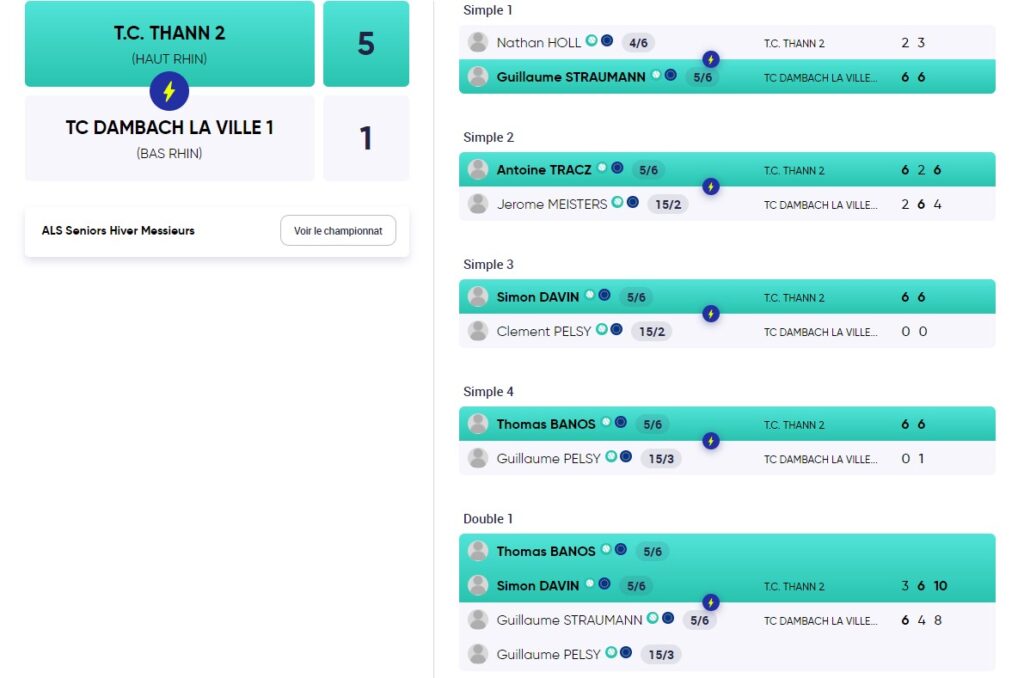The width and height of the screenshot is (1024, 678).
Task: Open Antoine TRACZ player profile
Action: click(543, 170)
